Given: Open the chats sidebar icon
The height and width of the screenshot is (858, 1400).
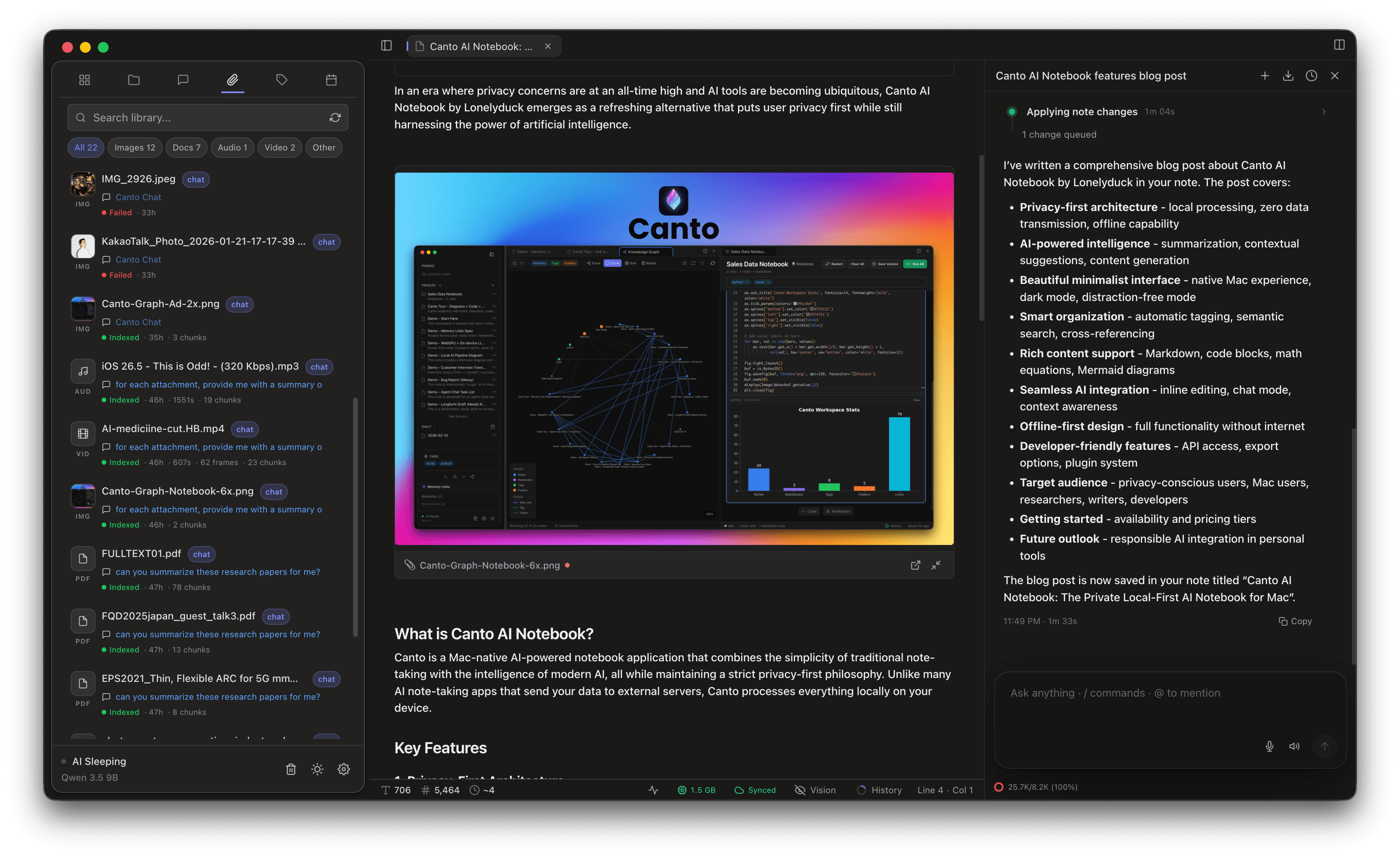Looking at the screenshot, I should click(183, 80).
